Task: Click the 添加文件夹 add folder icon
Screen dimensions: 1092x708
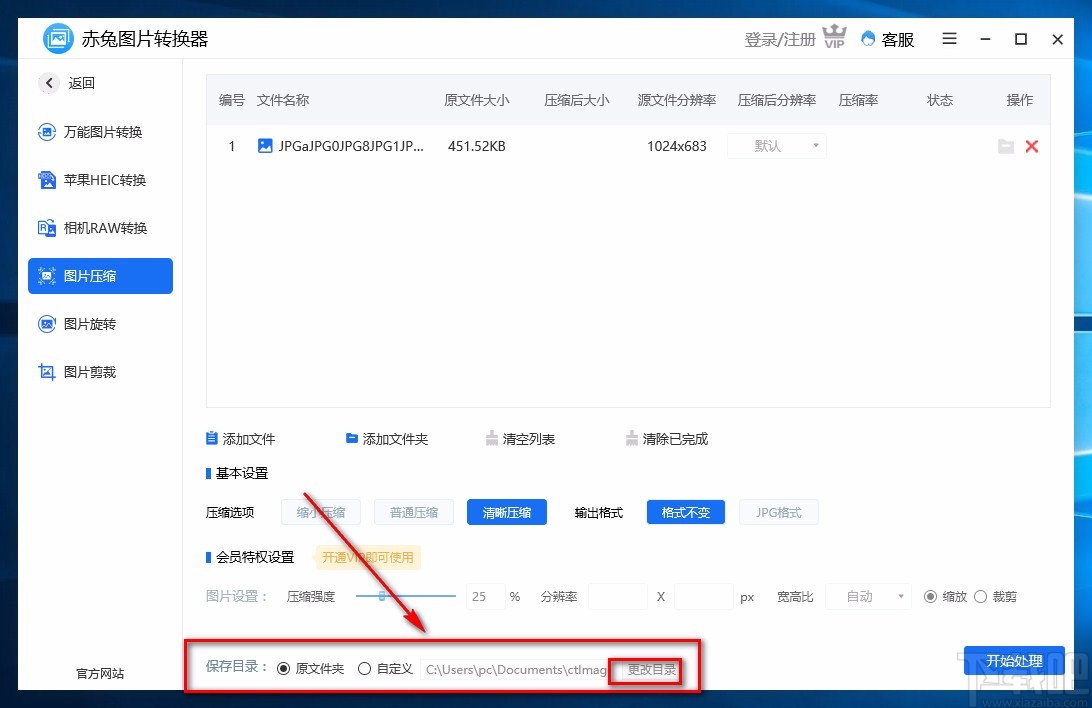Action: (x=351, y=437)
